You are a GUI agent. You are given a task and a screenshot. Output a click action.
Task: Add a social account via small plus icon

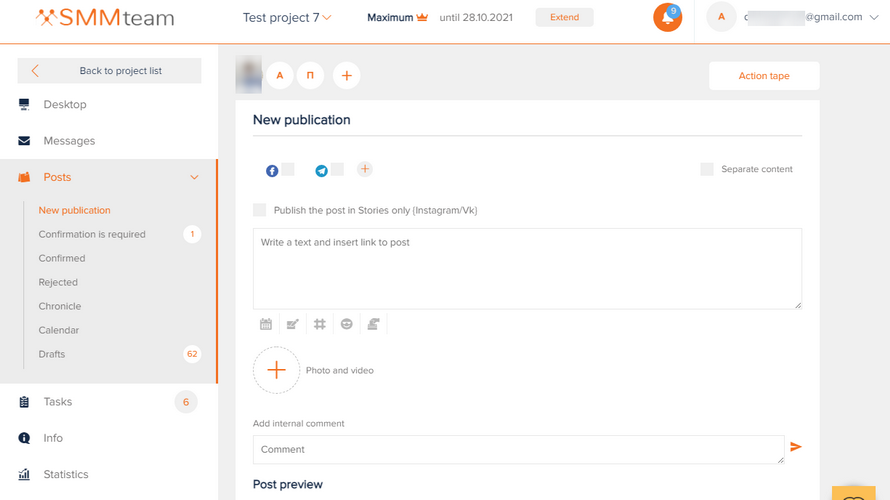pyautogui.click(x=365, y=169)
